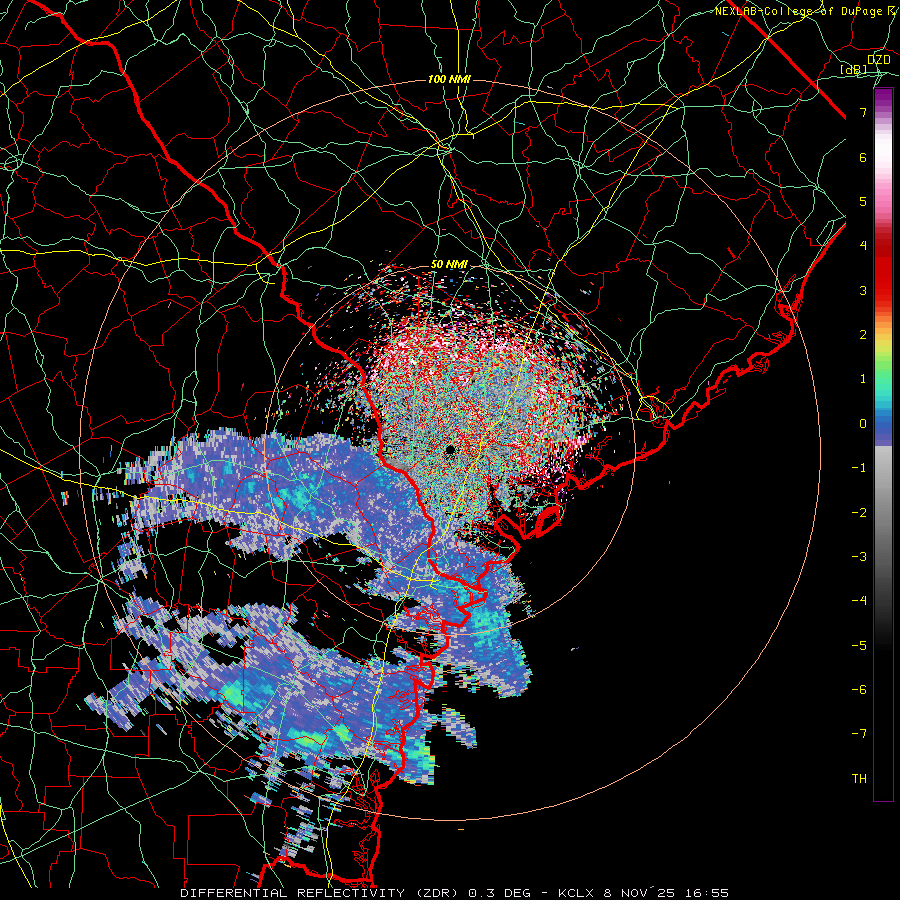Click the 4 value on color scale
This screenshot has width=900, height=900.
863,246
